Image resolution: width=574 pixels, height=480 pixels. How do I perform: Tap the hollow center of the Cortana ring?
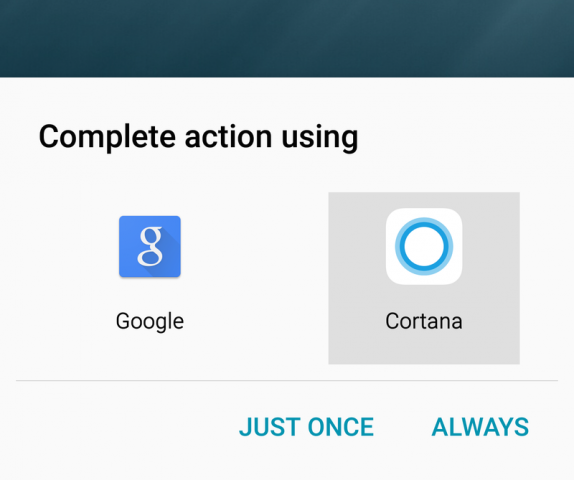(x=424, y=246)
